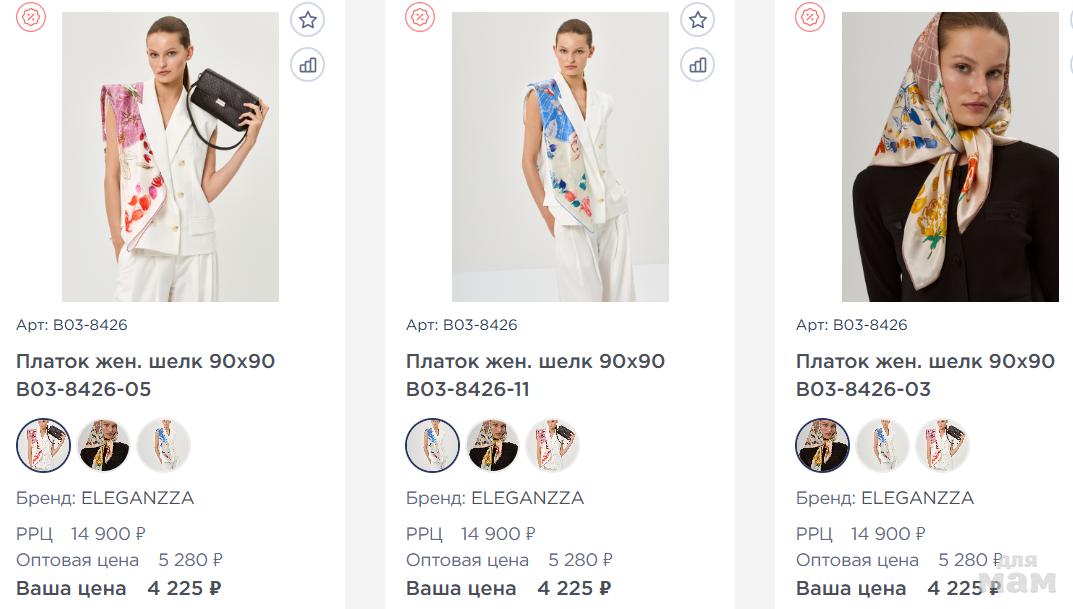This screenshot has height=609, width=1073.
Task: Select headscarf color variant in first product card
Action: (x=103, y=445)
